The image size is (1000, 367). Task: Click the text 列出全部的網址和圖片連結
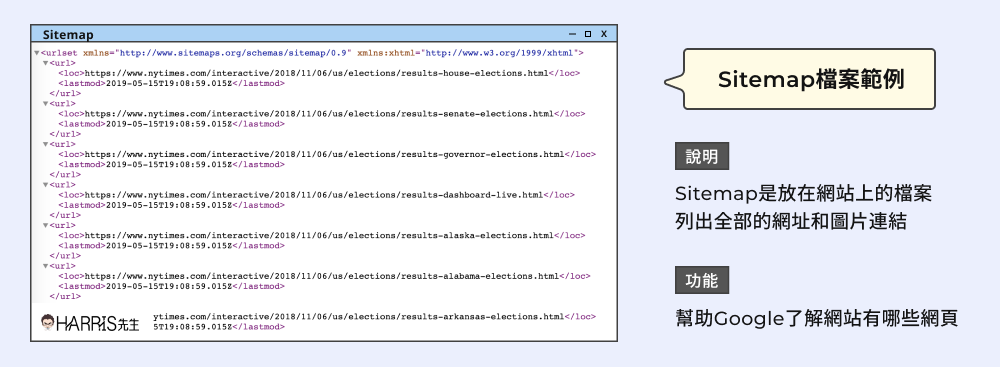point(791,221)
